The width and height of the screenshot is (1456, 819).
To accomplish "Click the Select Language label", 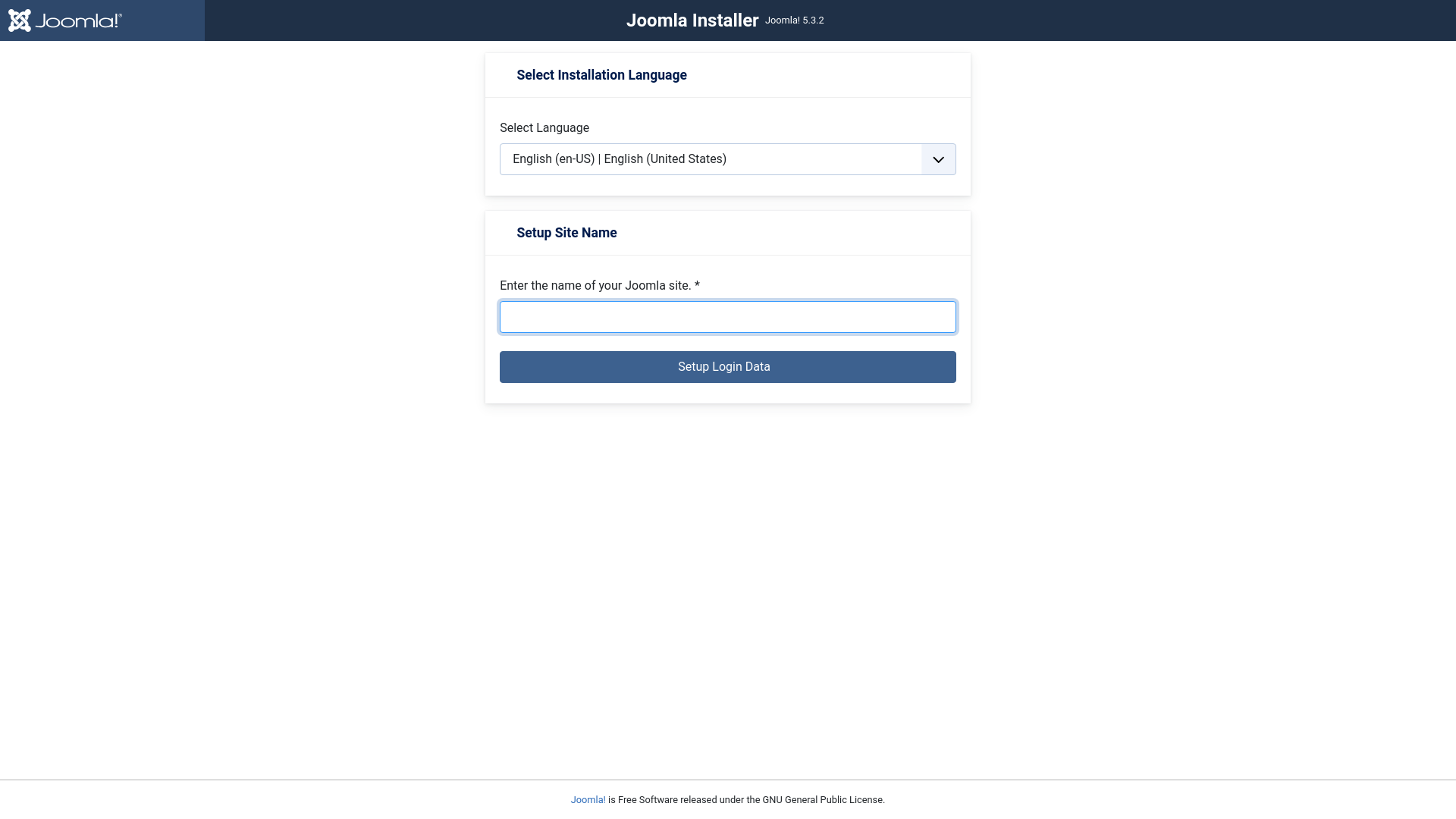I will coord(544,128).
